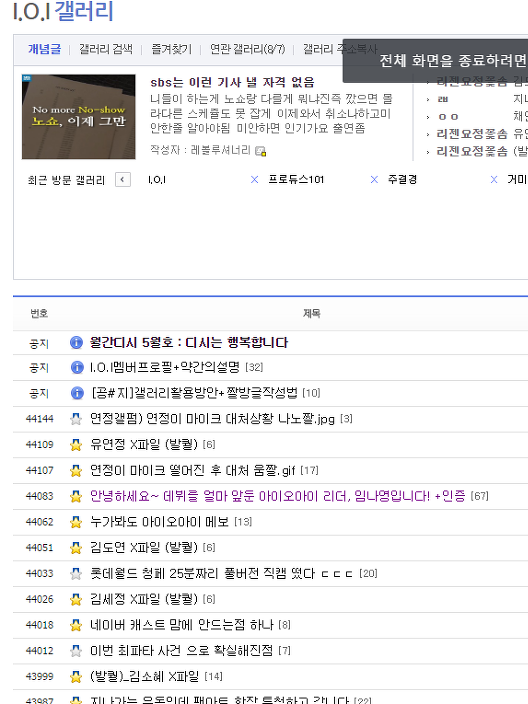Open 갤러리 검색 menu item

[x=106, y=49]
